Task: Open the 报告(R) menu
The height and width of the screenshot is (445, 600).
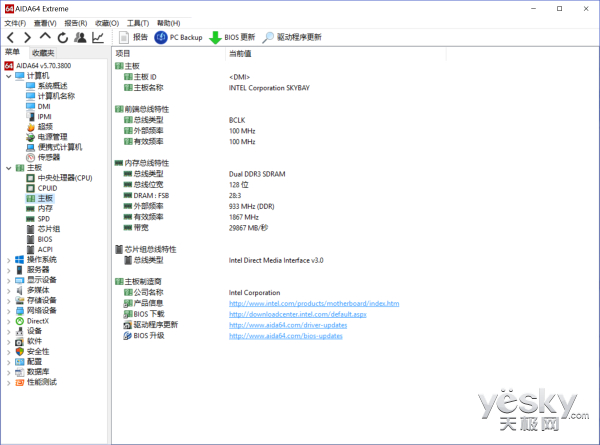Action: [76, 23]
